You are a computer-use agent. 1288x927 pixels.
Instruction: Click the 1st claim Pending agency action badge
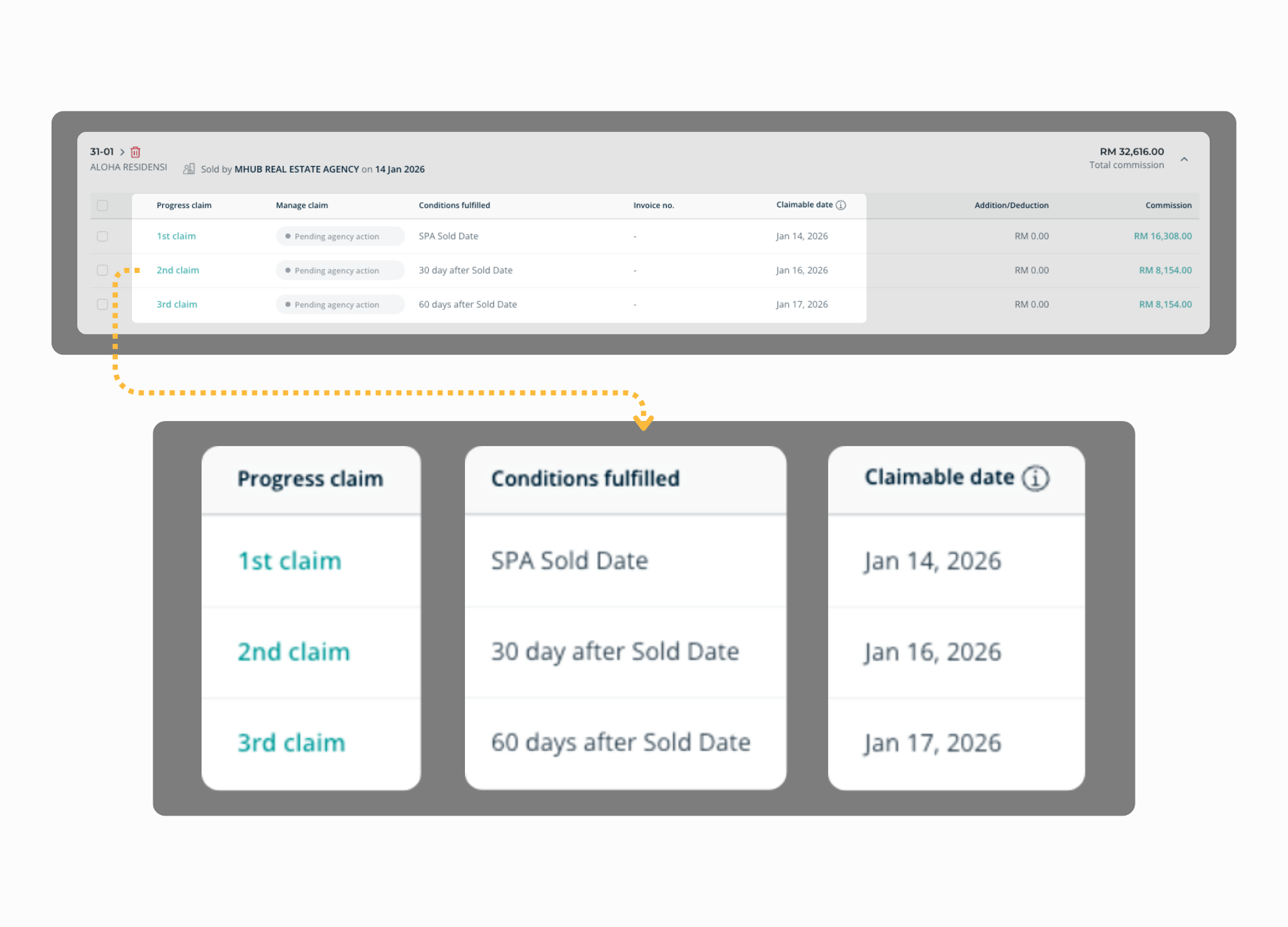(x=340, y=236)
